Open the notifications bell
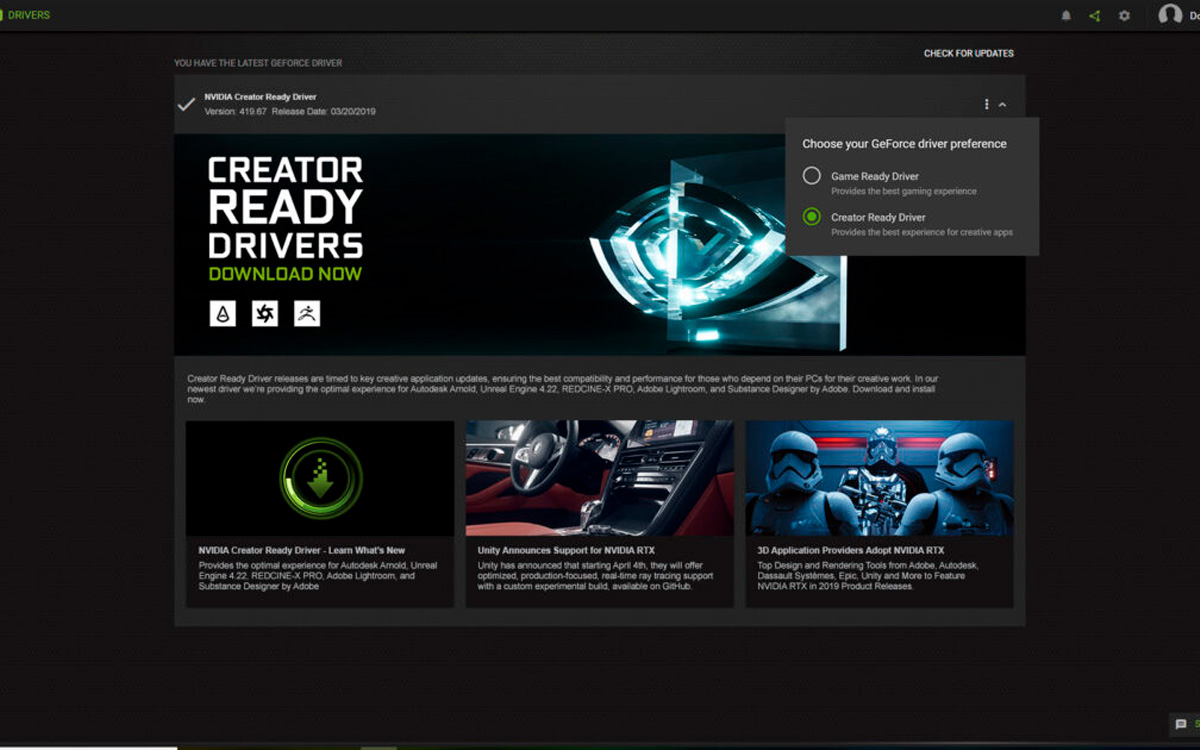 (1066, 16)
